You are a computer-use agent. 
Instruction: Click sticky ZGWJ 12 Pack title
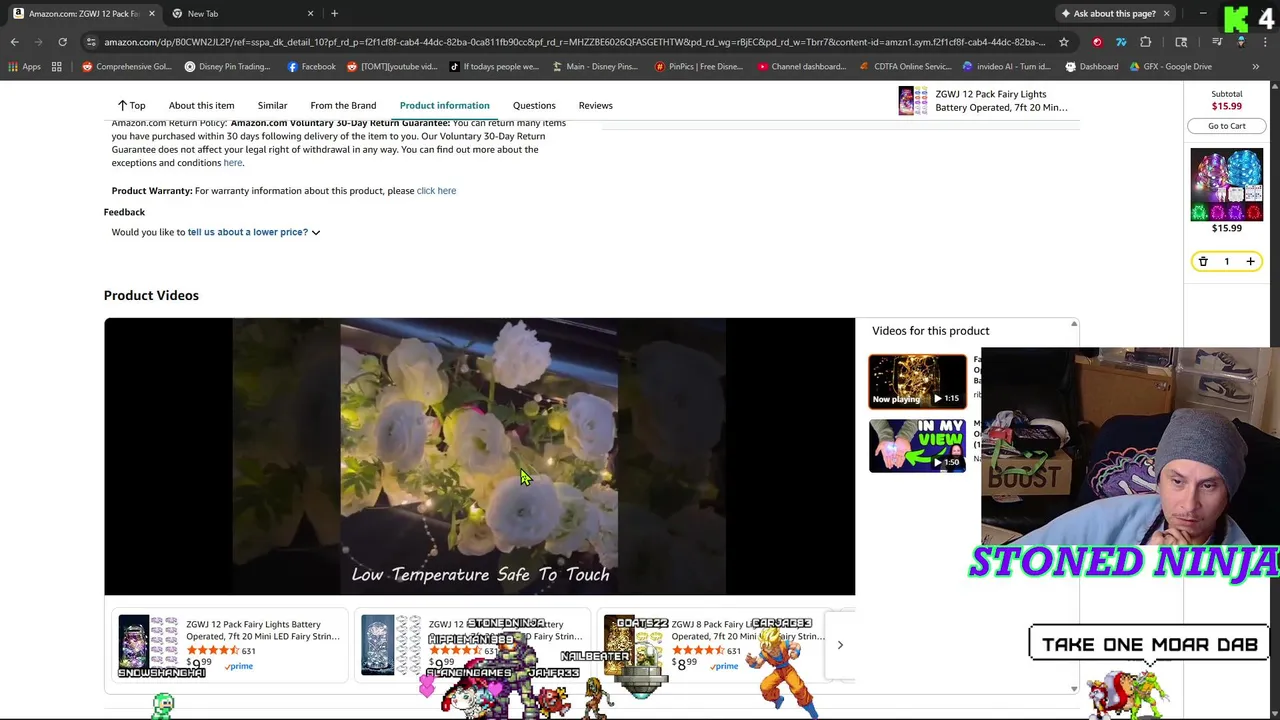pyautogui.click(x=1001, y=101)
